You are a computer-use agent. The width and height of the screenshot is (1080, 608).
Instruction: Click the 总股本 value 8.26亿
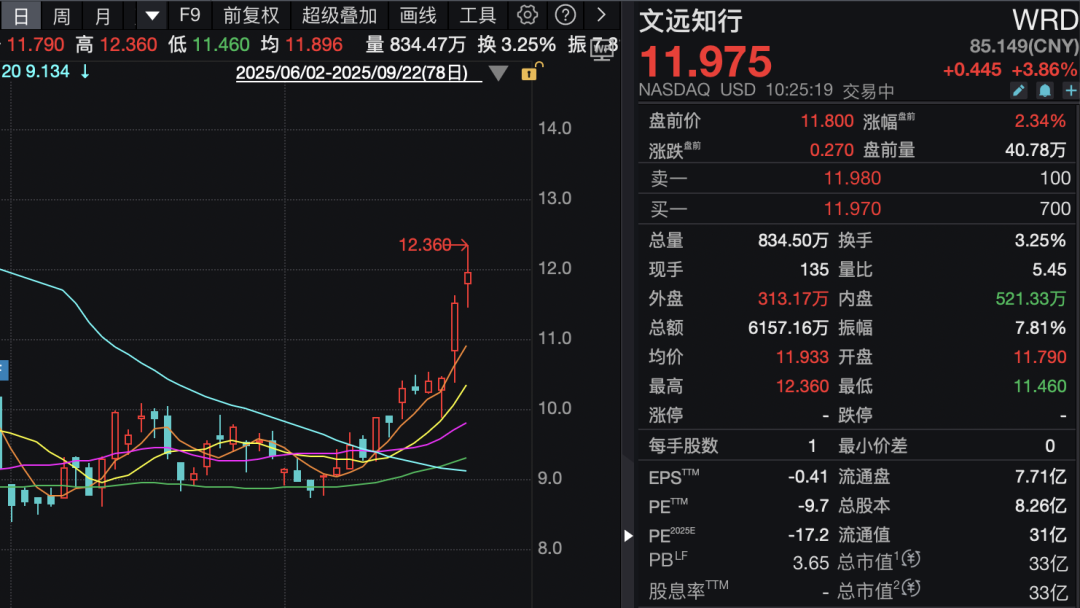pos(1040,506)
